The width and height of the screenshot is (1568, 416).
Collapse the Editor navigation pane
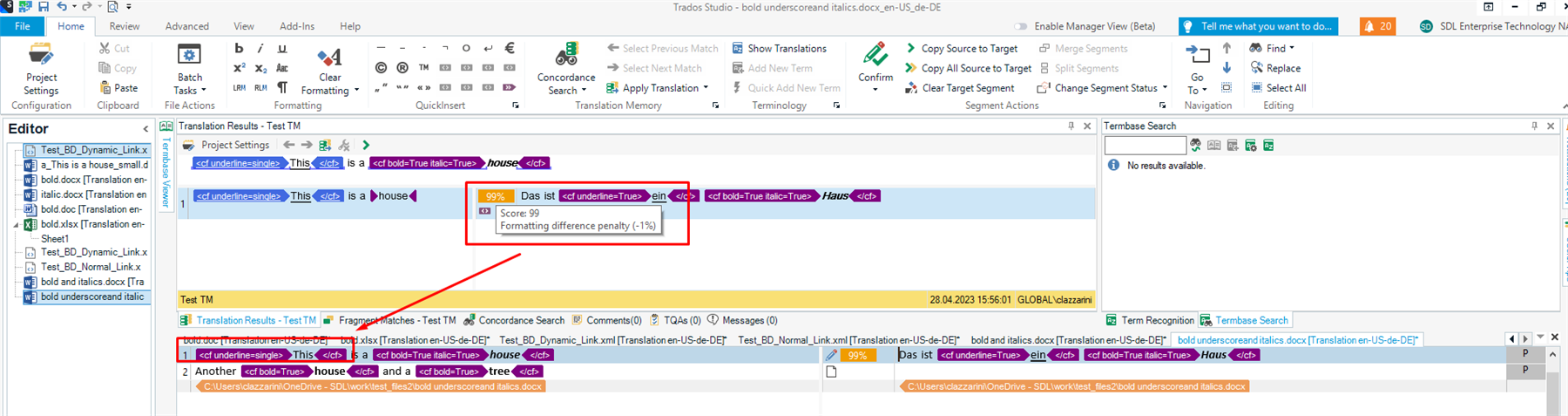145,129
